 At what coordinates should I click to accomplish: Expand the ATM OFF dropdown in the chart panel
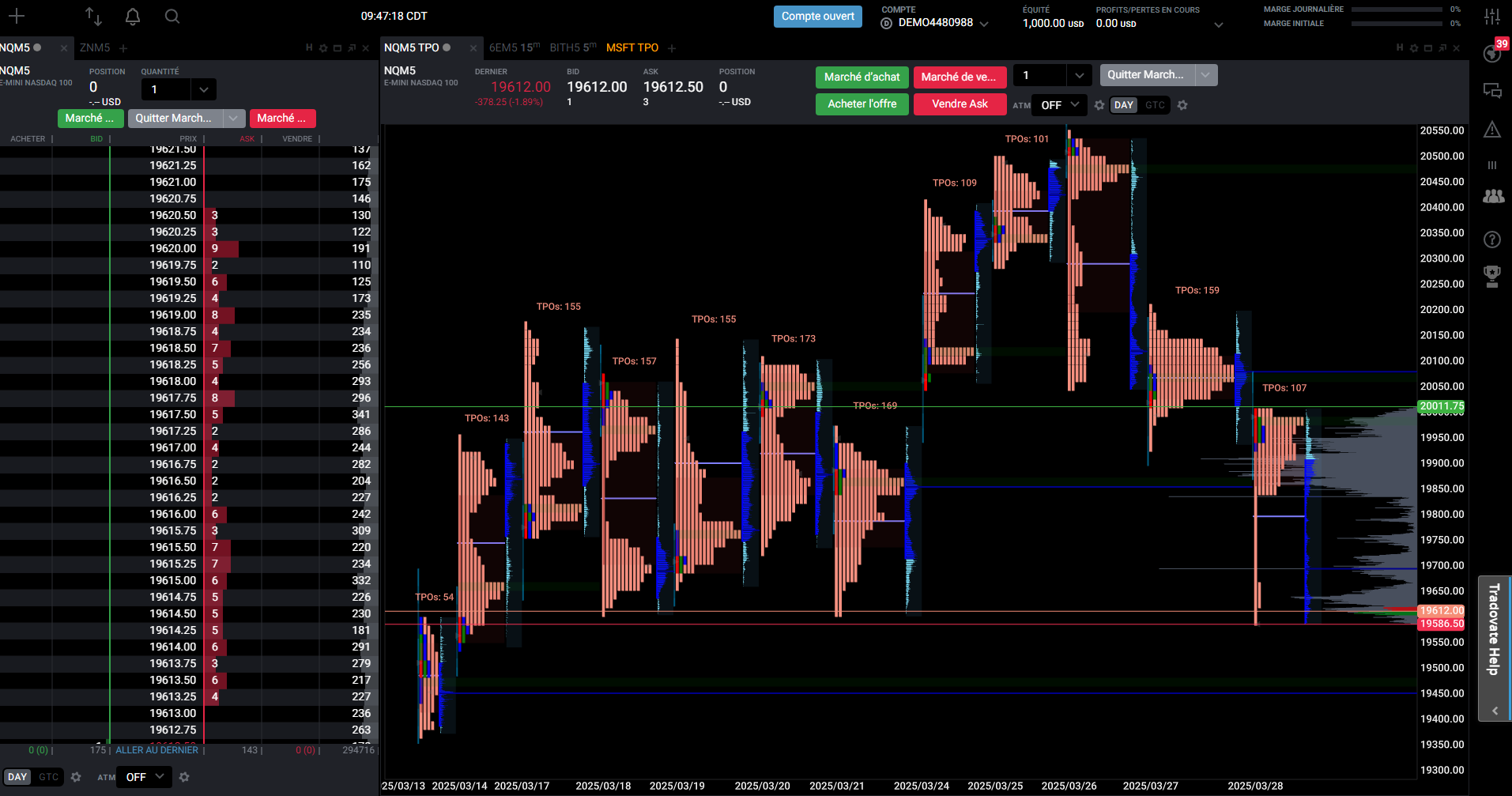pos(1060,105)
